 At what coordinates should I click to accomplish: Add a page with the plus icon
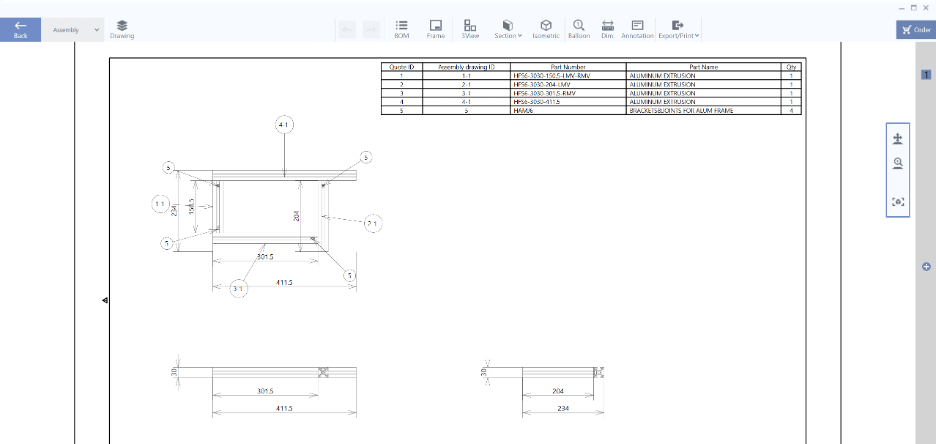(x=926, y=267)
